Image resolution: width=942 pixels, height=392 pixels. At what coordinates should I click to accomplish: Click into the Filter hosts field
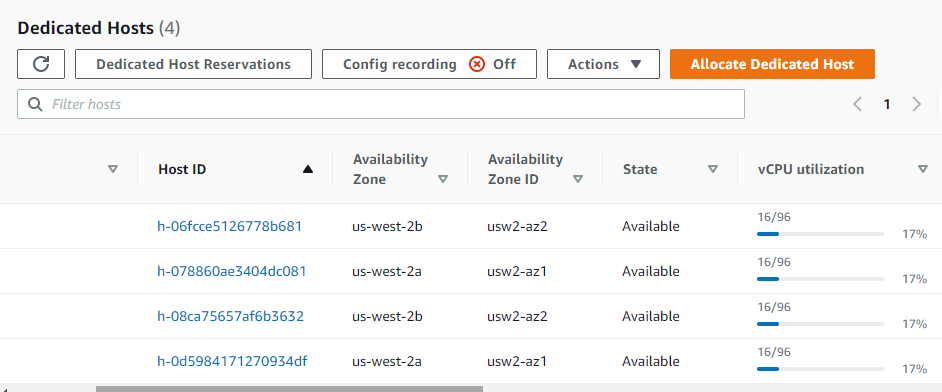[381, 104]
